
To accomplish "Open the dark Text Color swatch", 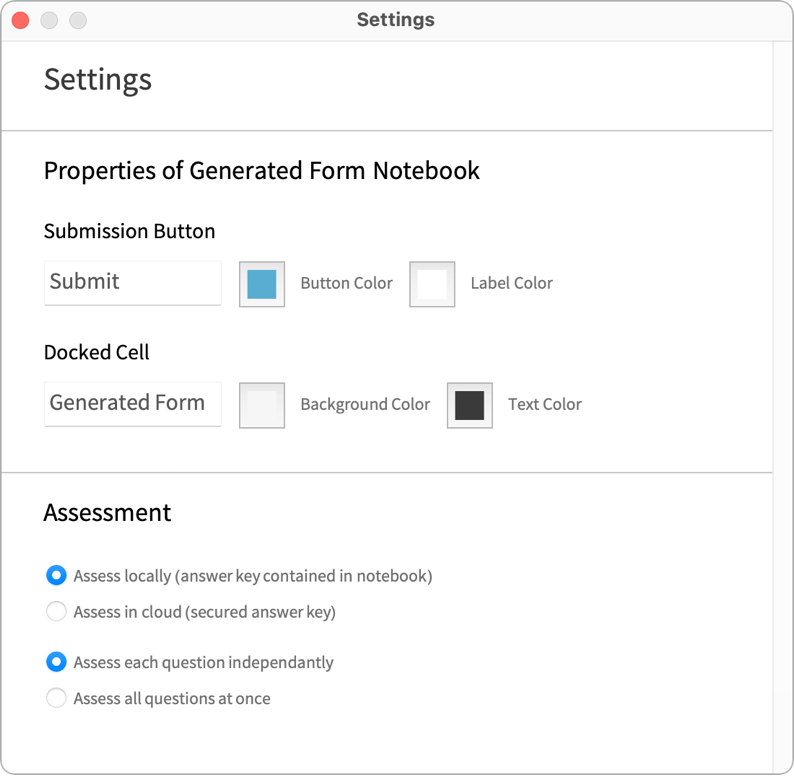I will click(x=469, y=405).
